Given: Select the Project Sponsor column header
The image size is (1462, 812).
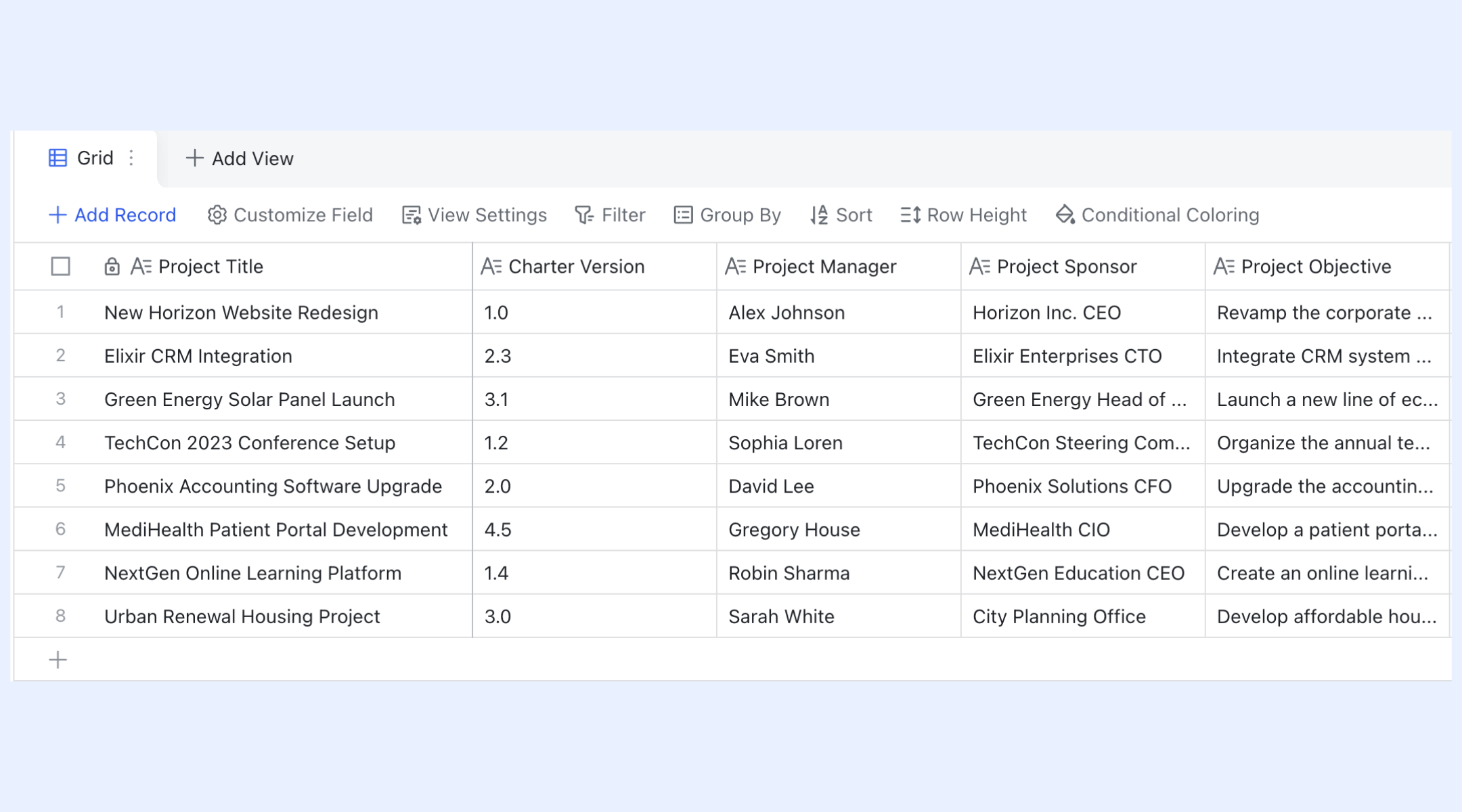Looking at the screenshot, I should (x=1084, y=267).
